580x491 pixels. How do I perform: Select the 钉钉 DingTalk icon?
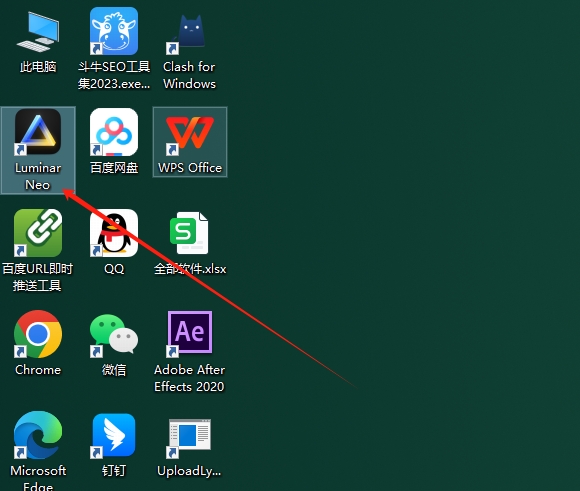coord(114,435)
